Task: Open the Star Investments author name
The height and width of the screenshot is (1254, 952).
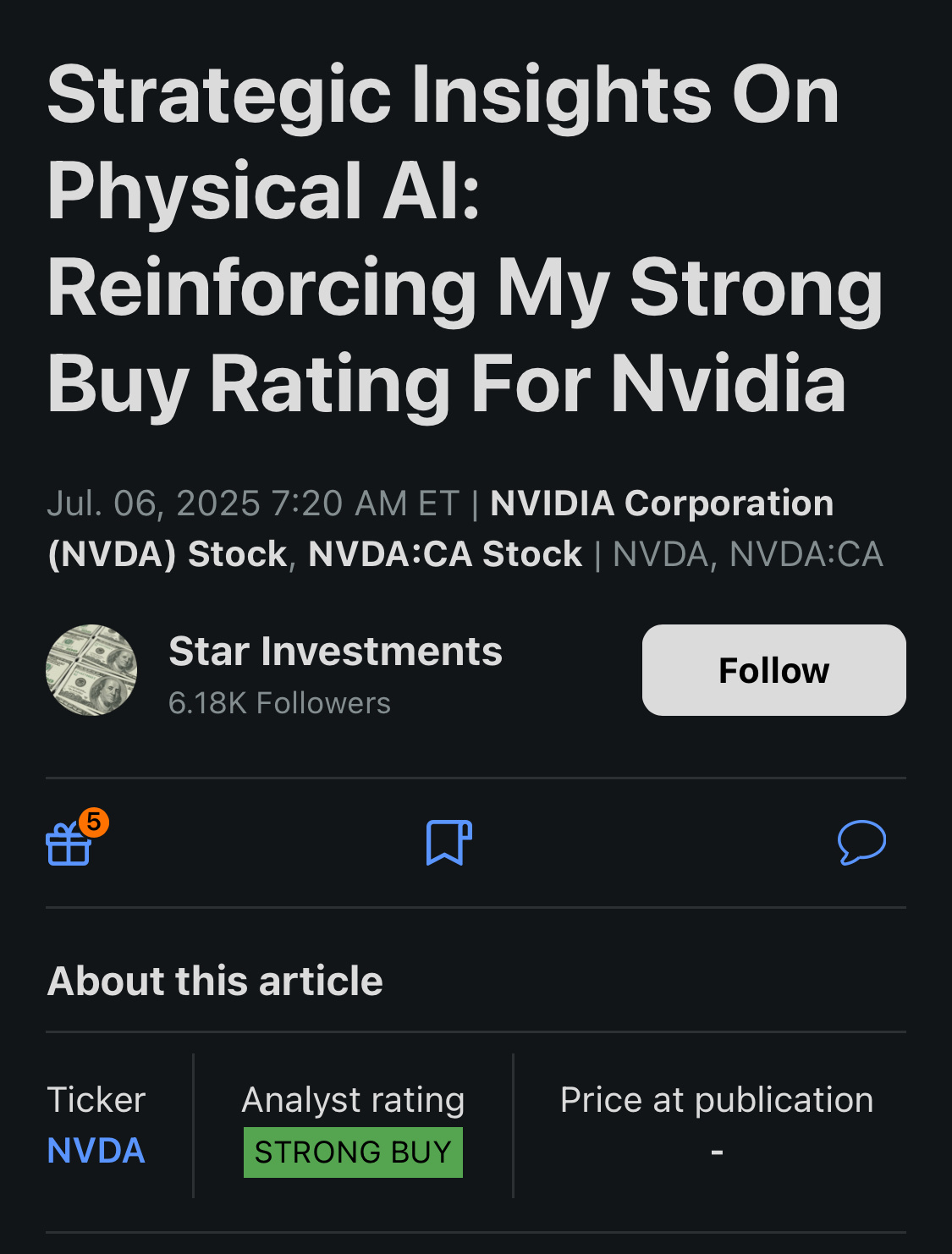Action: pos(336,652)
